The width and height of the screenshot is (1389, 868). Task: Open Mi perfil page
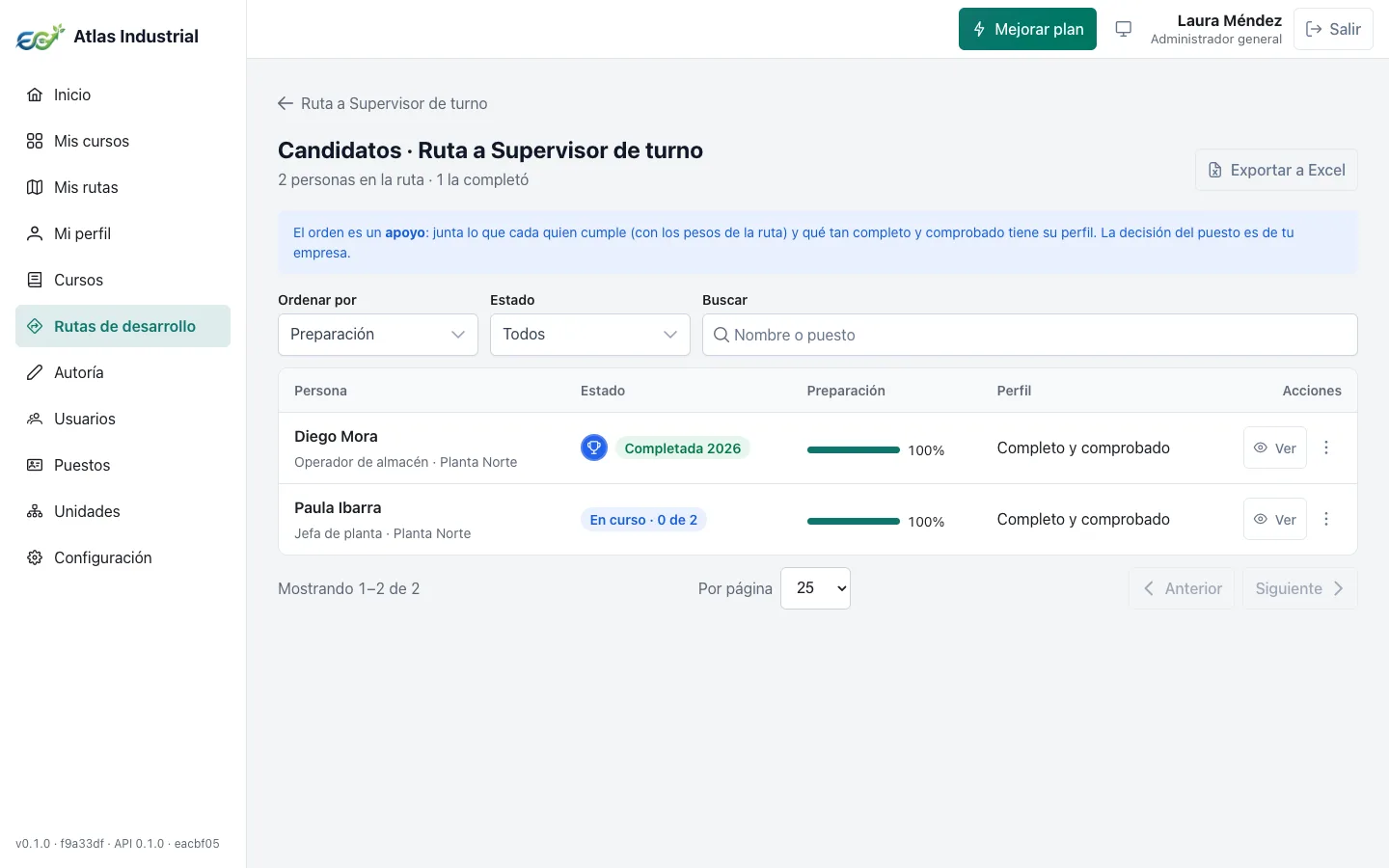[123, 233]
